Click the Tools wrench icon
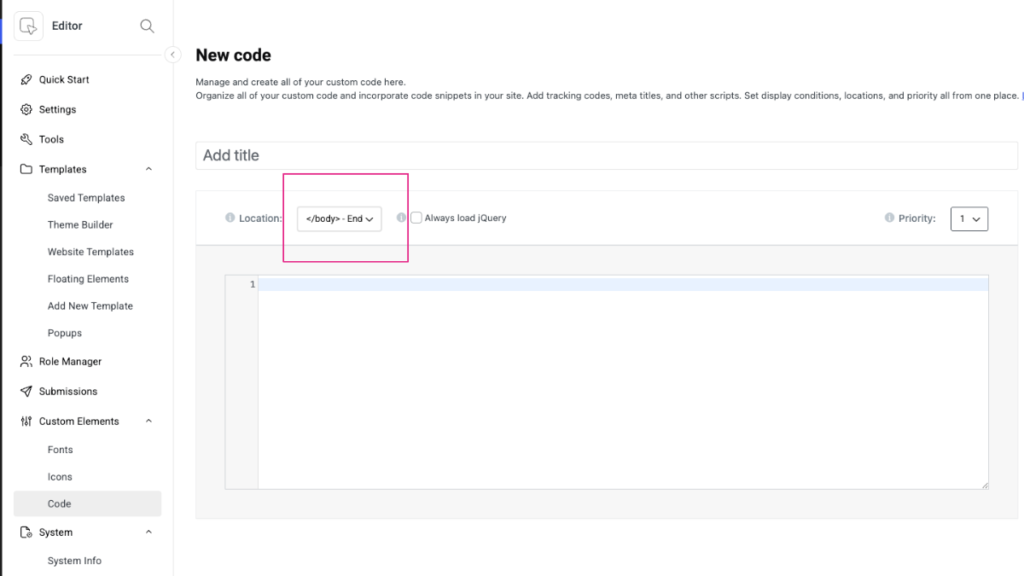Screen dimensions: 1024x576 point(26,139)
